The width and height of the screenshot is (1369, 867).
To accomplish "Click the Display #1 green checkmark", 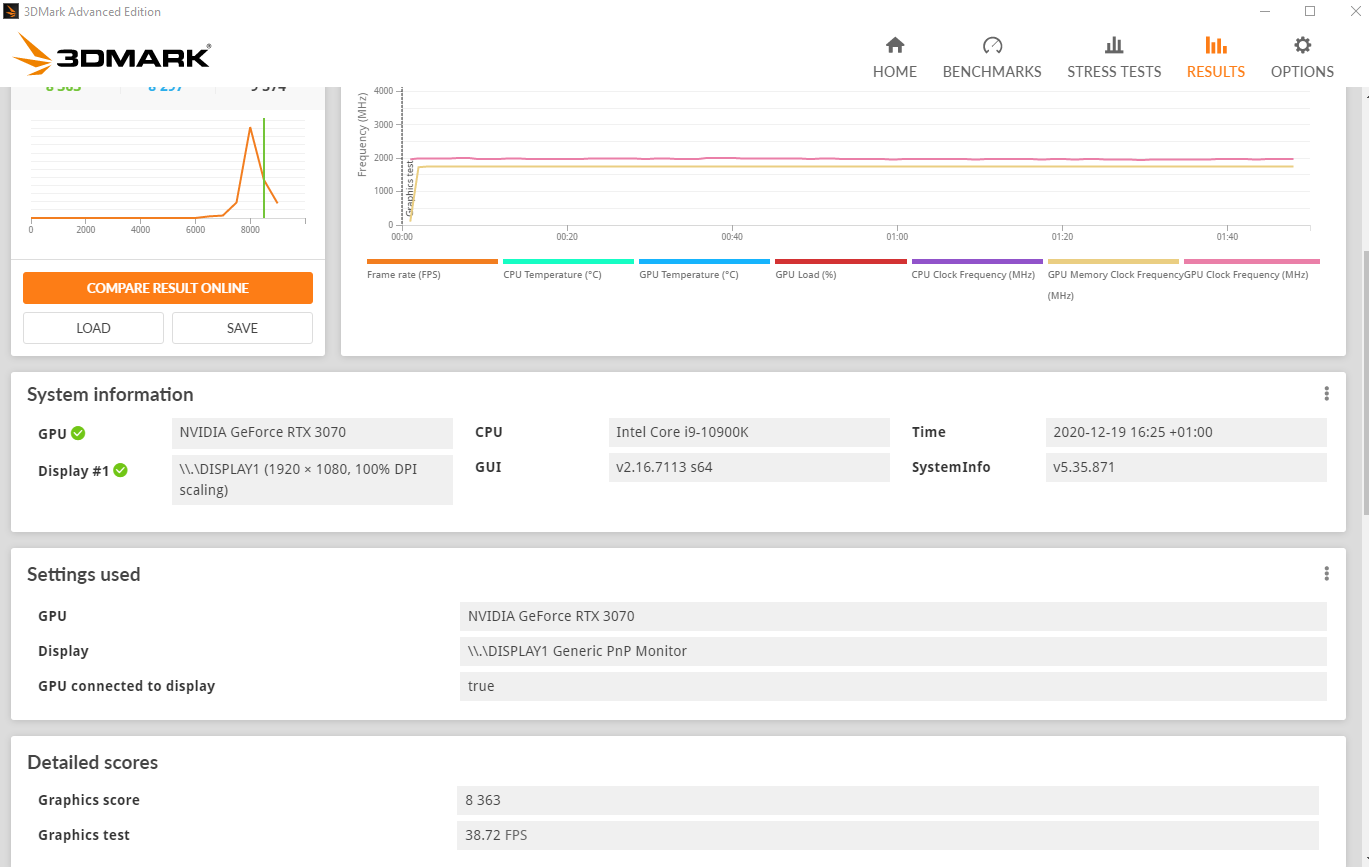I will pos(120,470).
